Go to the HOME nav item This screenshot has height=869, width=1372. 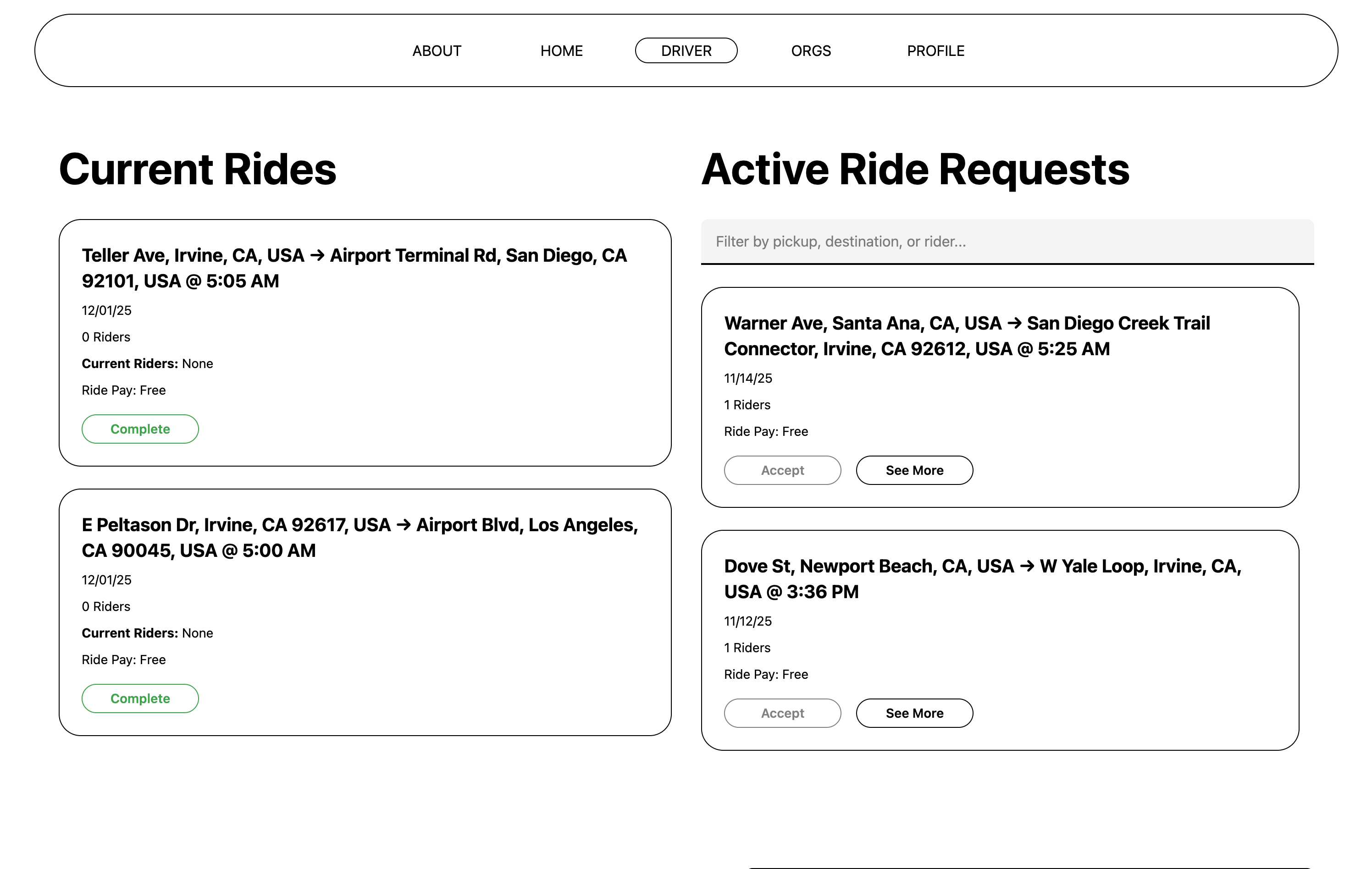(x=561, y=51)
